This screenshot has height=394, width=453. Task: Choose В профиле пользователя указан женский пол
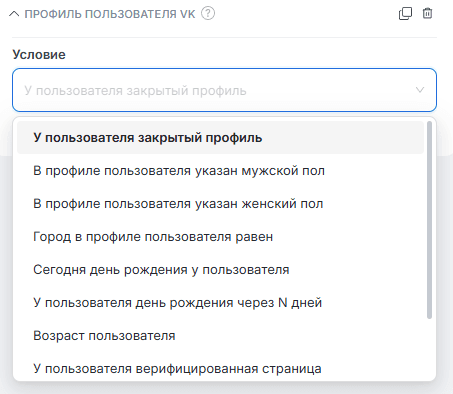click(x=220, y=204)
